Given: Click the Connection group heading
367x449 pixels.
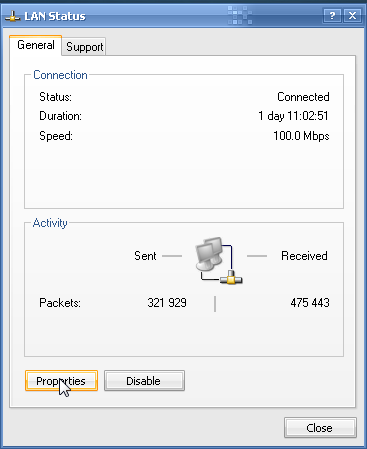Looking at the screenshot, I should coord(60,75).
